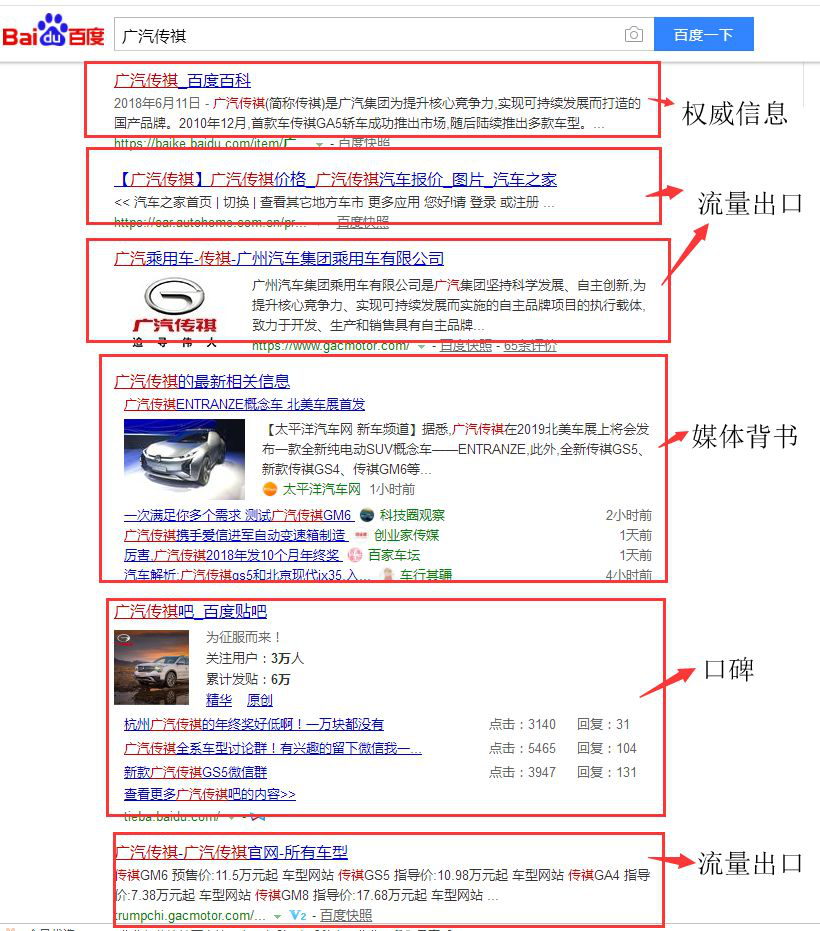Open 广汽传祺的最新相关信息 heading link
The width and height of the screenshot is (820, 931).
coord(202,381)
